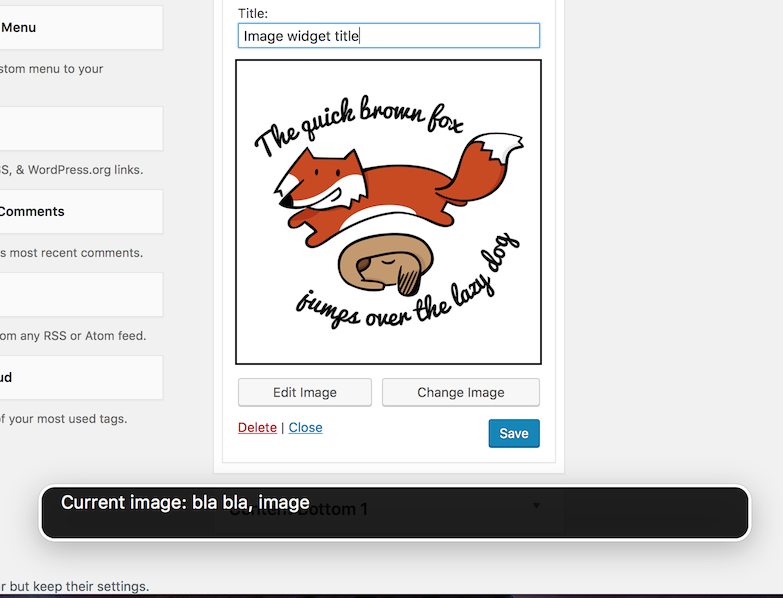Close the widget settings via Close link
Viewport: 783px width, 598px height.
coord(306,428)
